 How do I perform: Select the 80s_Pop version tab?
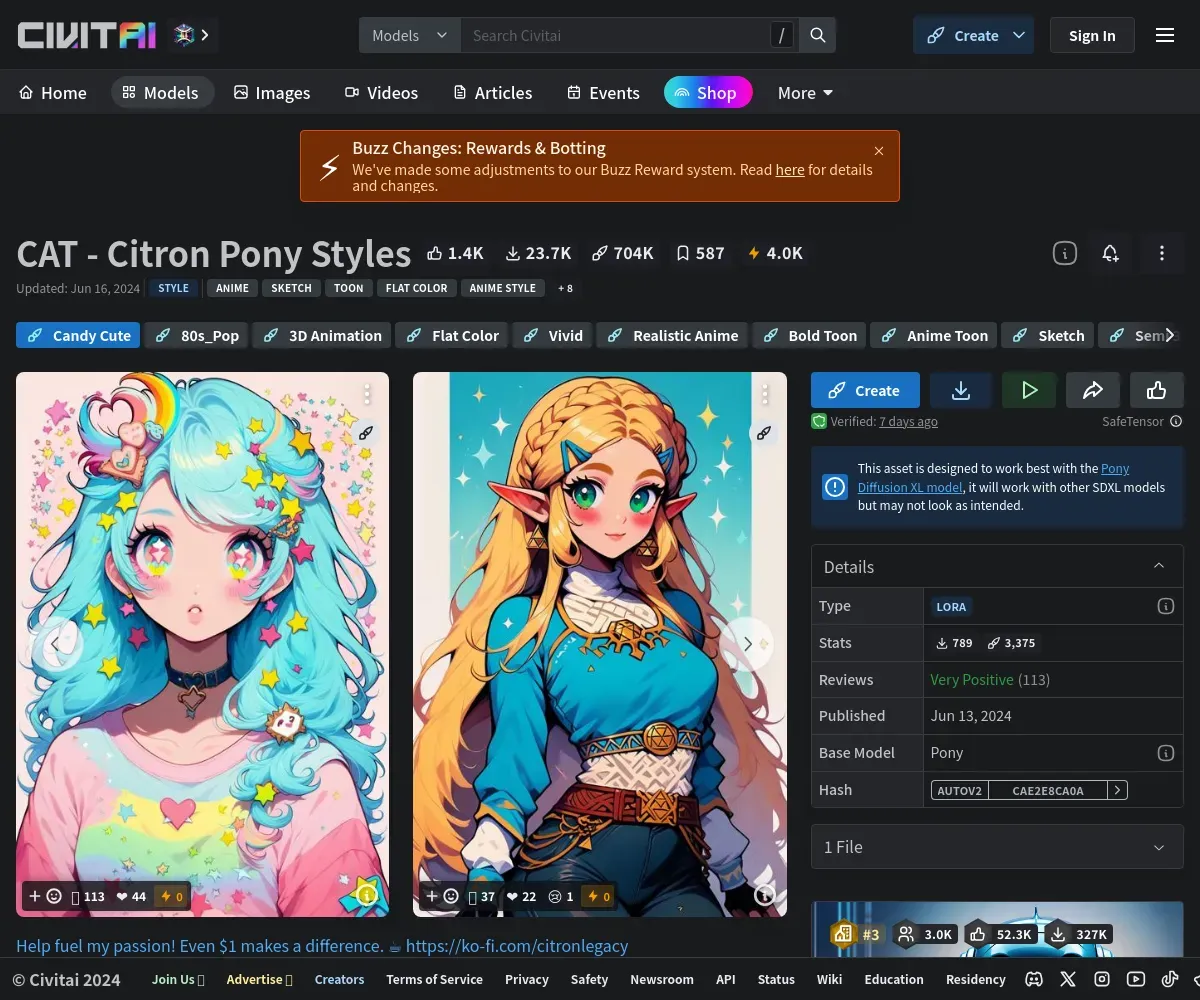point(198,335)
